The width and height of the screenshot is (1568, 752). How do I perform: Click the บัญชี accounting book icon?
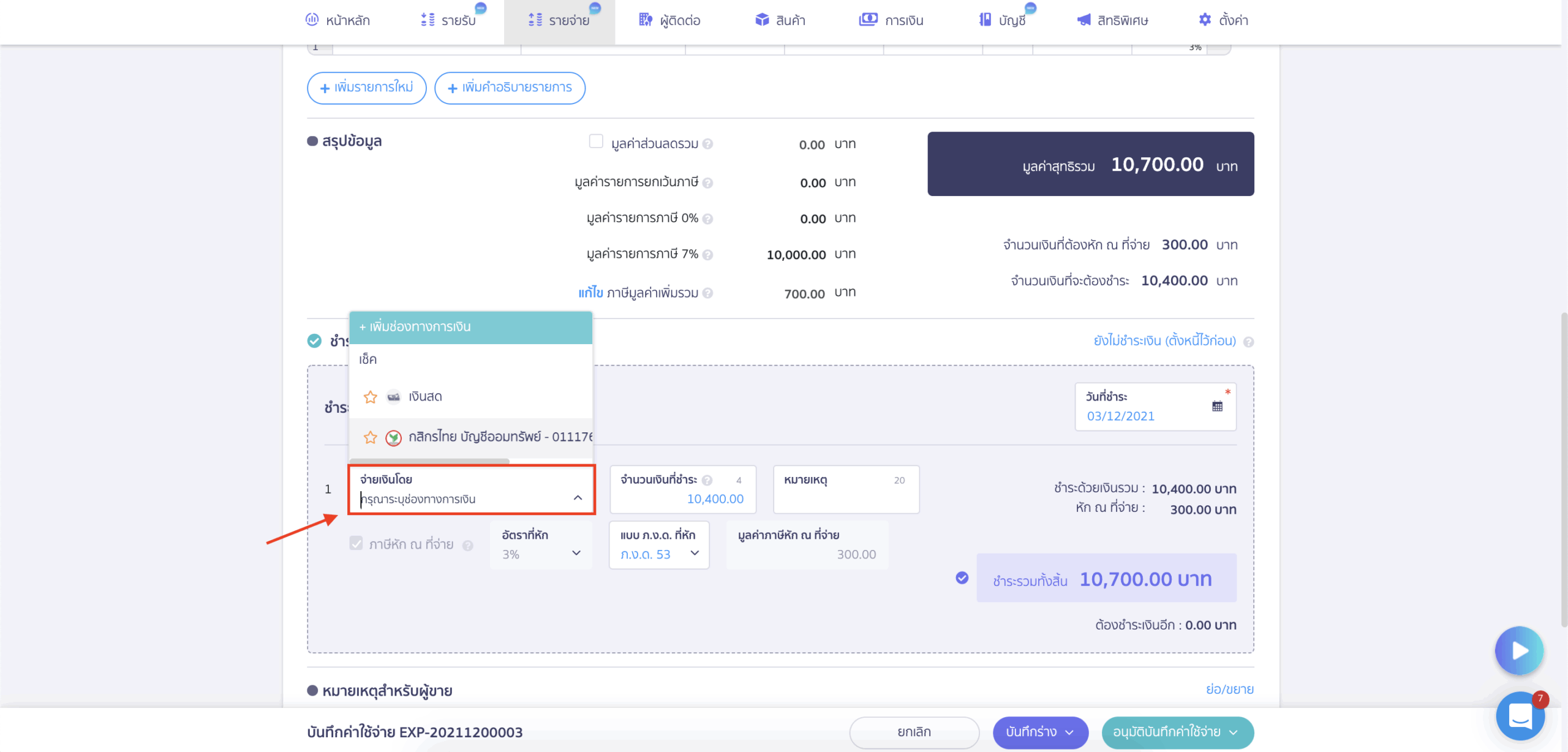point(985,20)
